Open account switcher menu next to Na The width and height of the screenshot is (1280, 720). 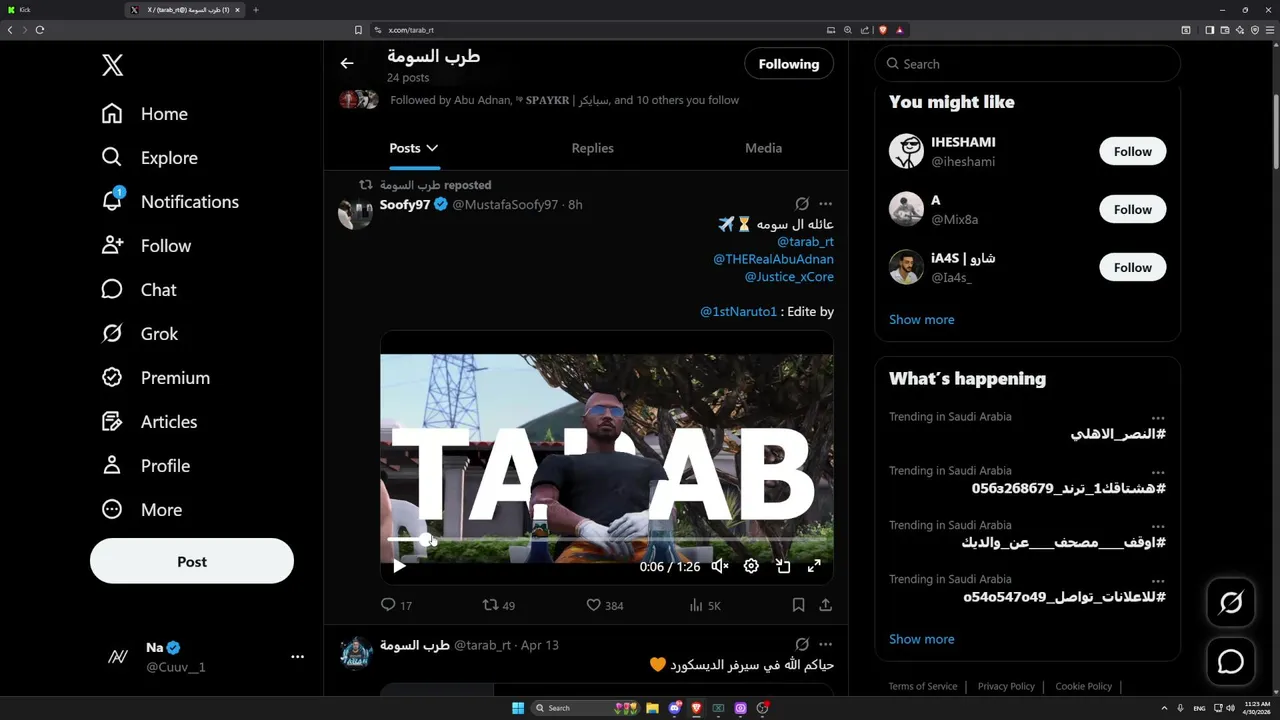click(297, 657)
